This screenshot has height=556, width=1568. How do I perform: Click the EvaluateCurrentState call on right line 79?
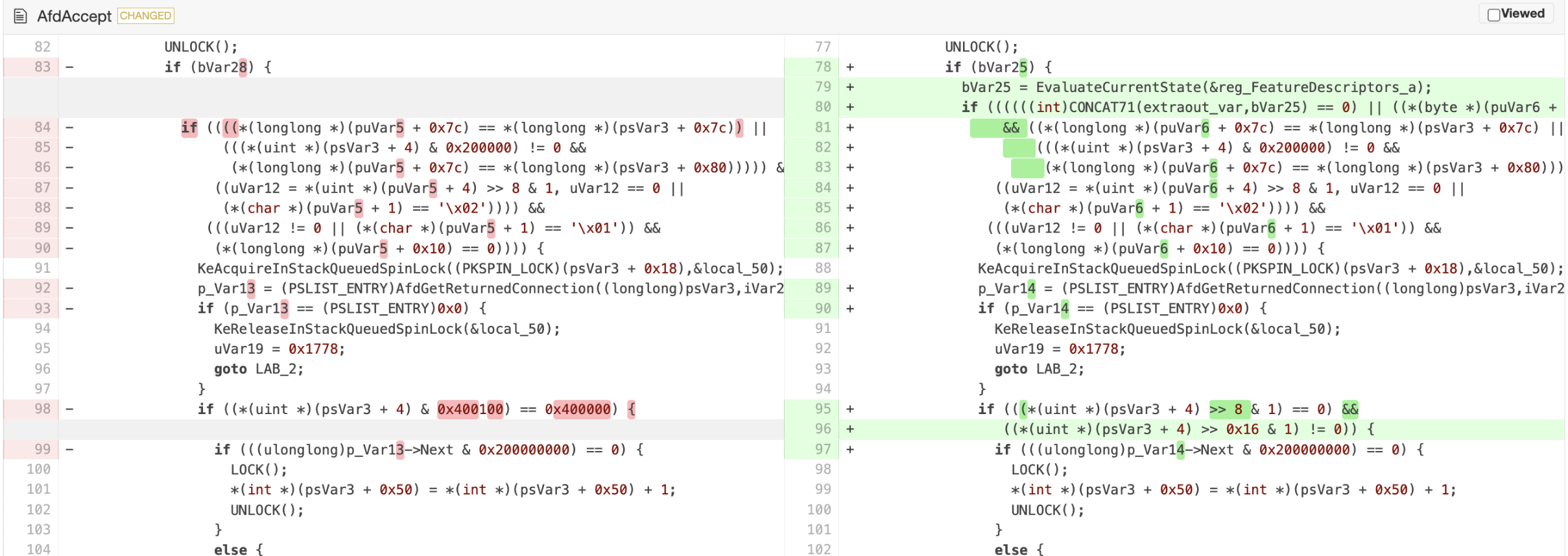1233,87
